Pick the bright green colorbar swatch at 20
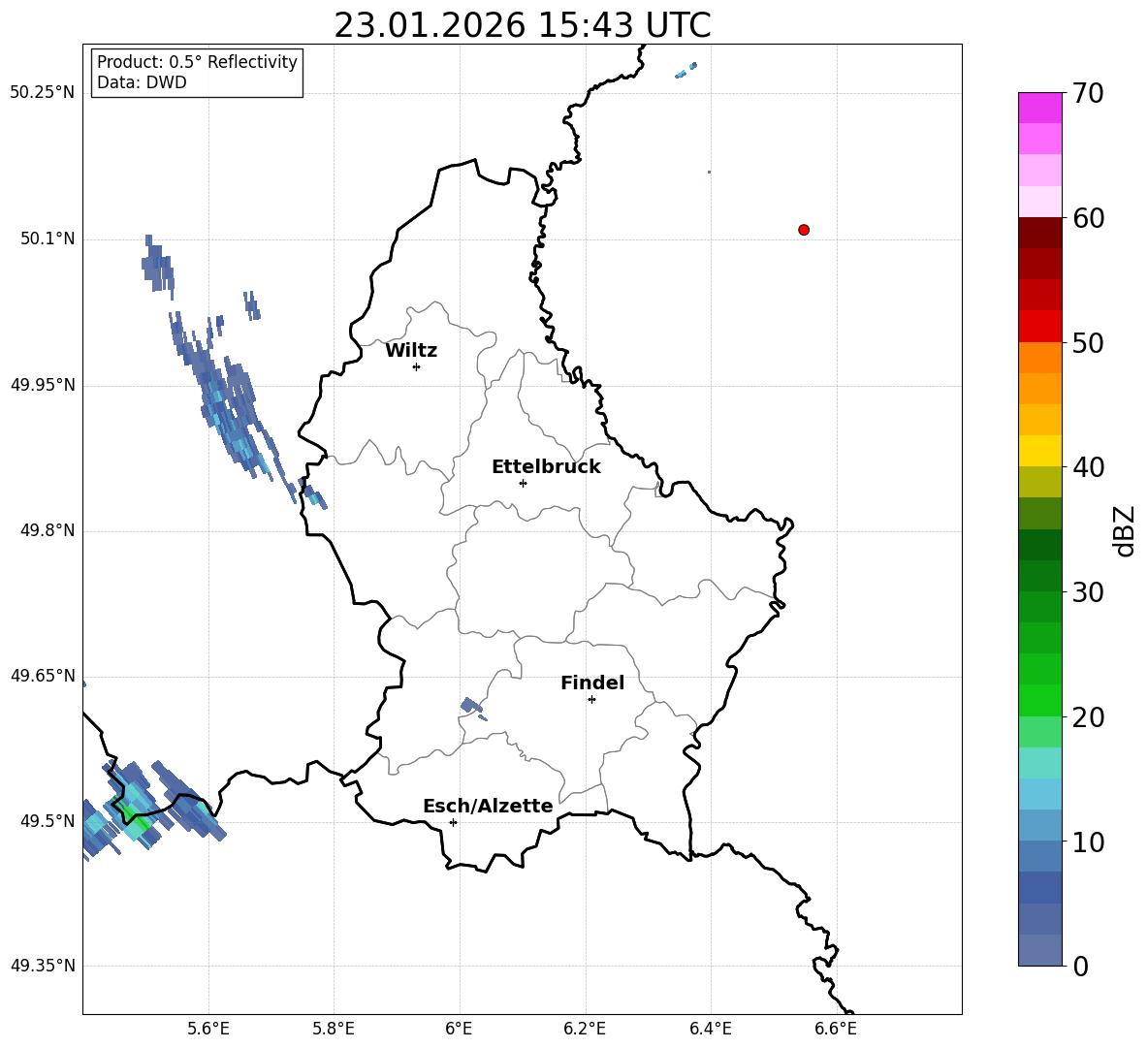This screenshot has width=1148, height=1048. click(1040, 700)
